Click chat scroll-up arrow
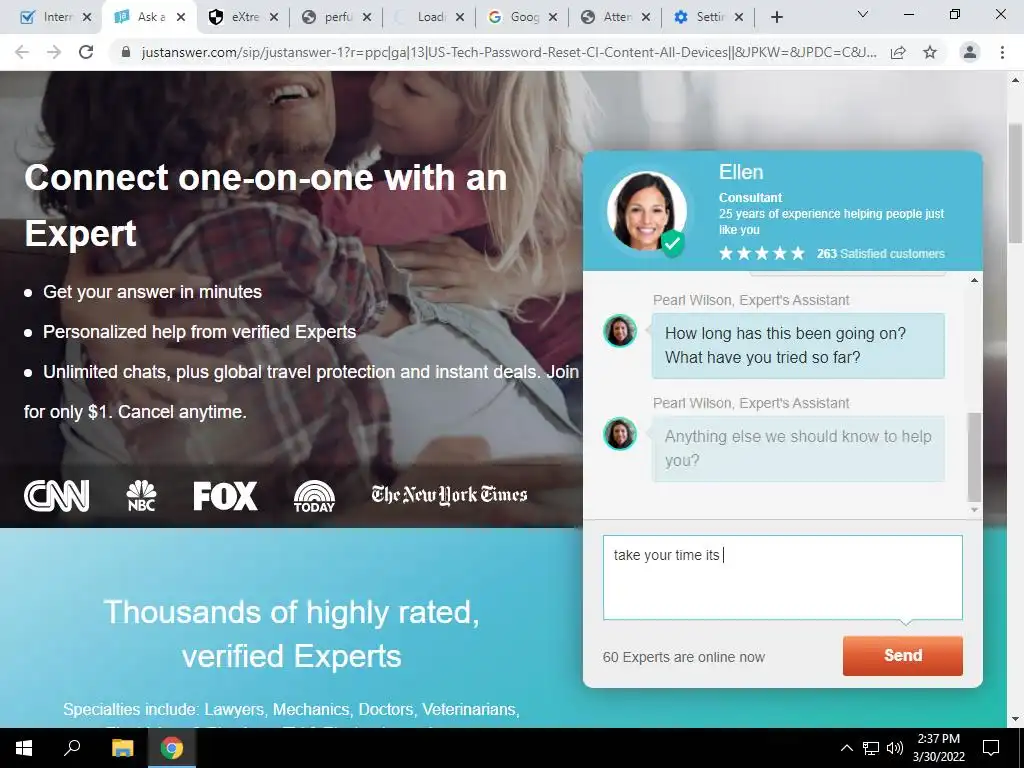The image size is (1024, 768). click(974, 280)
